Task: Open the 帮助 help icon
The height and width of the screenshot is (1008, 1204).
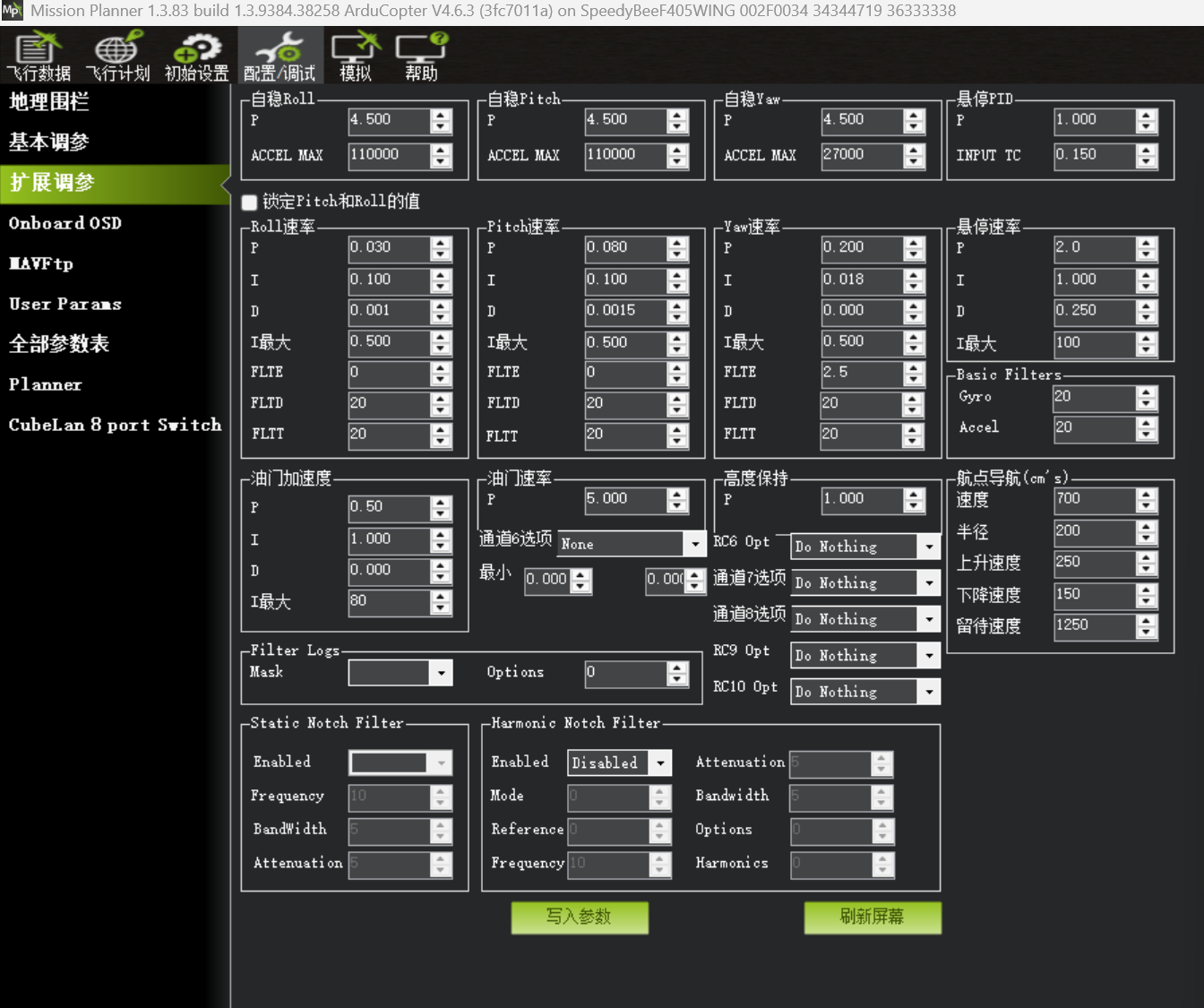Action: 422,56
